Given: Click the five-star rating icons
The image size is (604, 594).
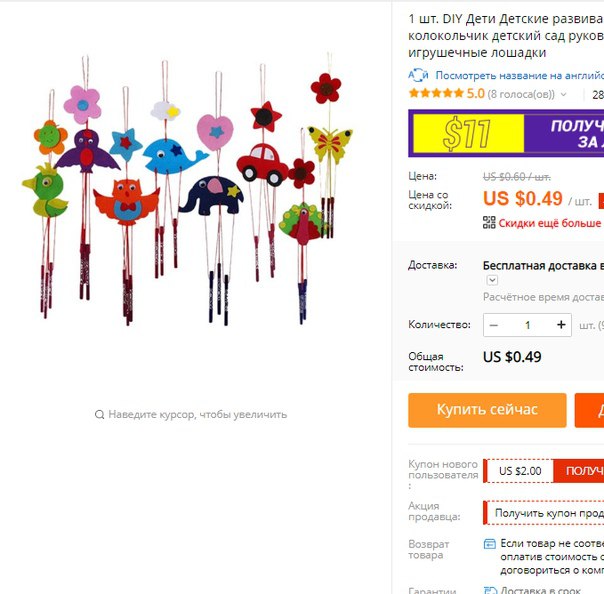Looking at the screenshot, I should pos(436,93).
